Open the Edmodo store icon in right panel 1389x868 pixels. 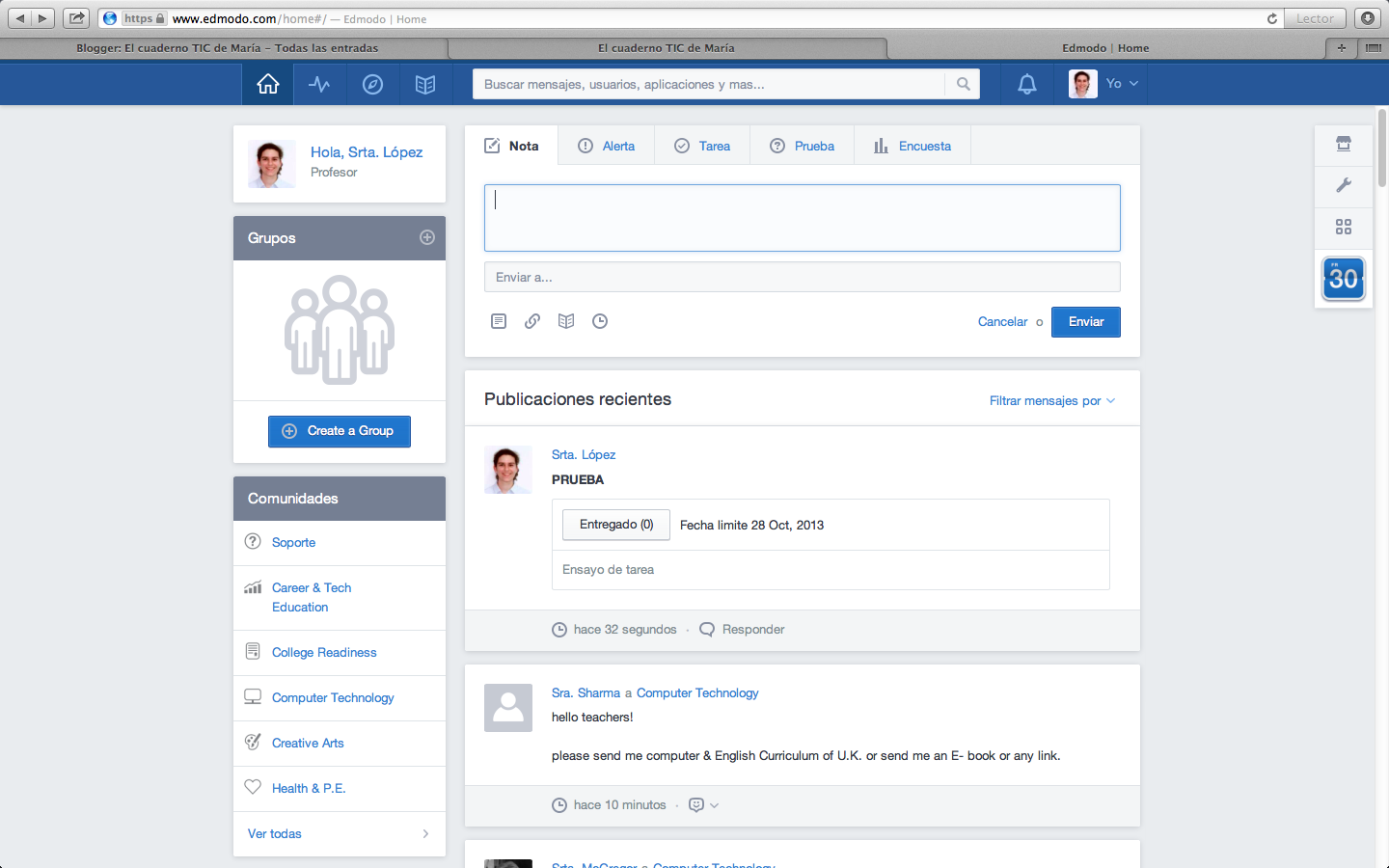tap(1344, 144)
